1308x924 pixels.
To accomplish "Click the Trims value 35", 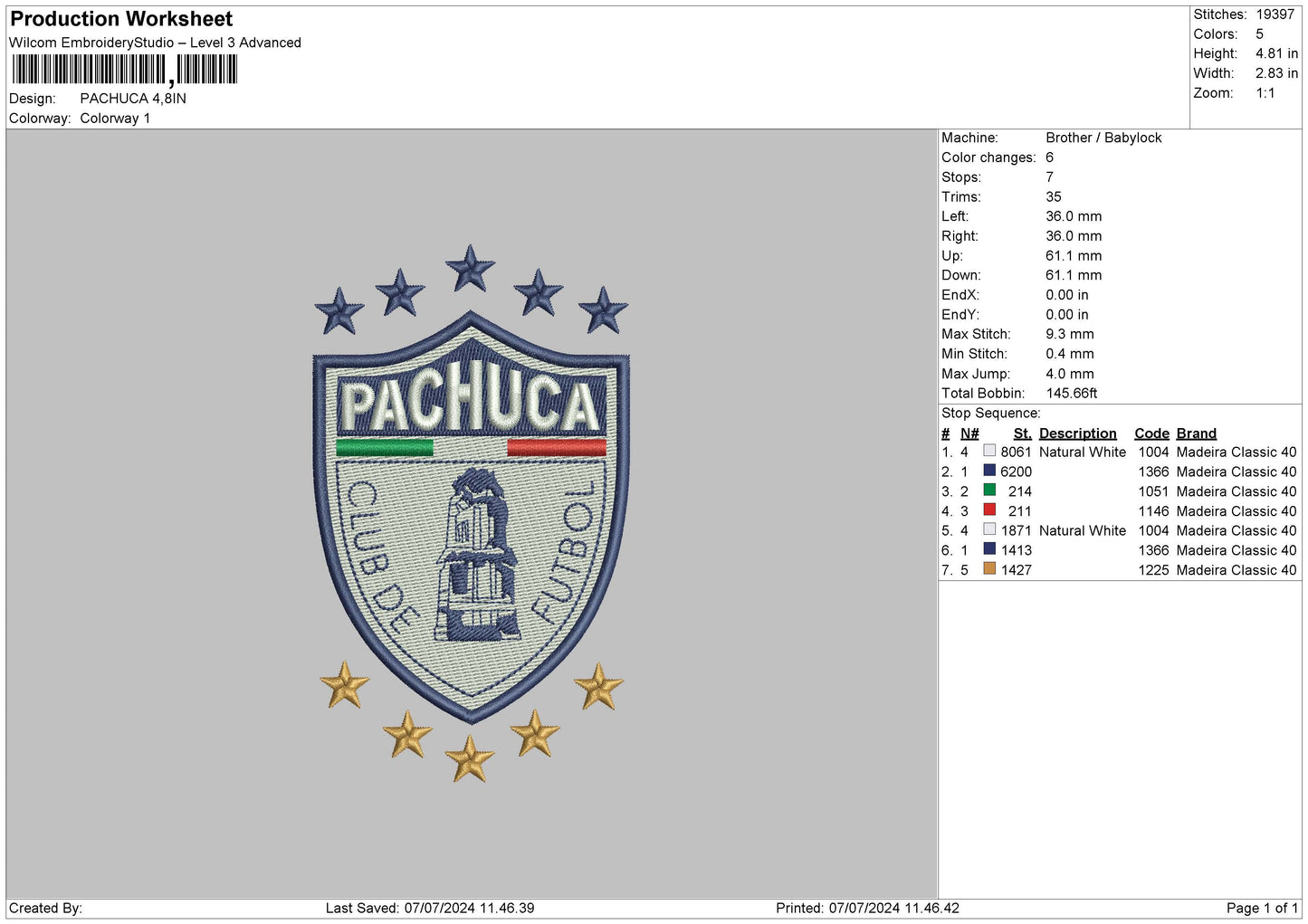I will pos(1054,197).
